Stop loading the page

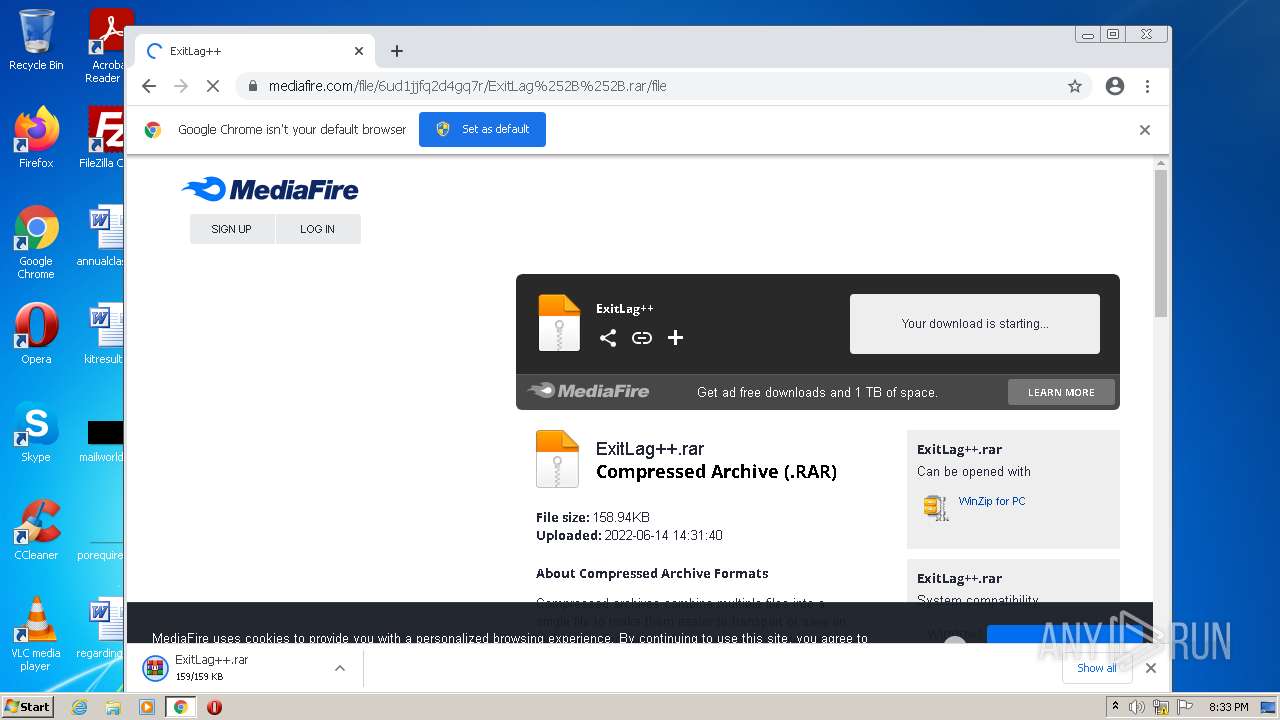coord(212,86)
